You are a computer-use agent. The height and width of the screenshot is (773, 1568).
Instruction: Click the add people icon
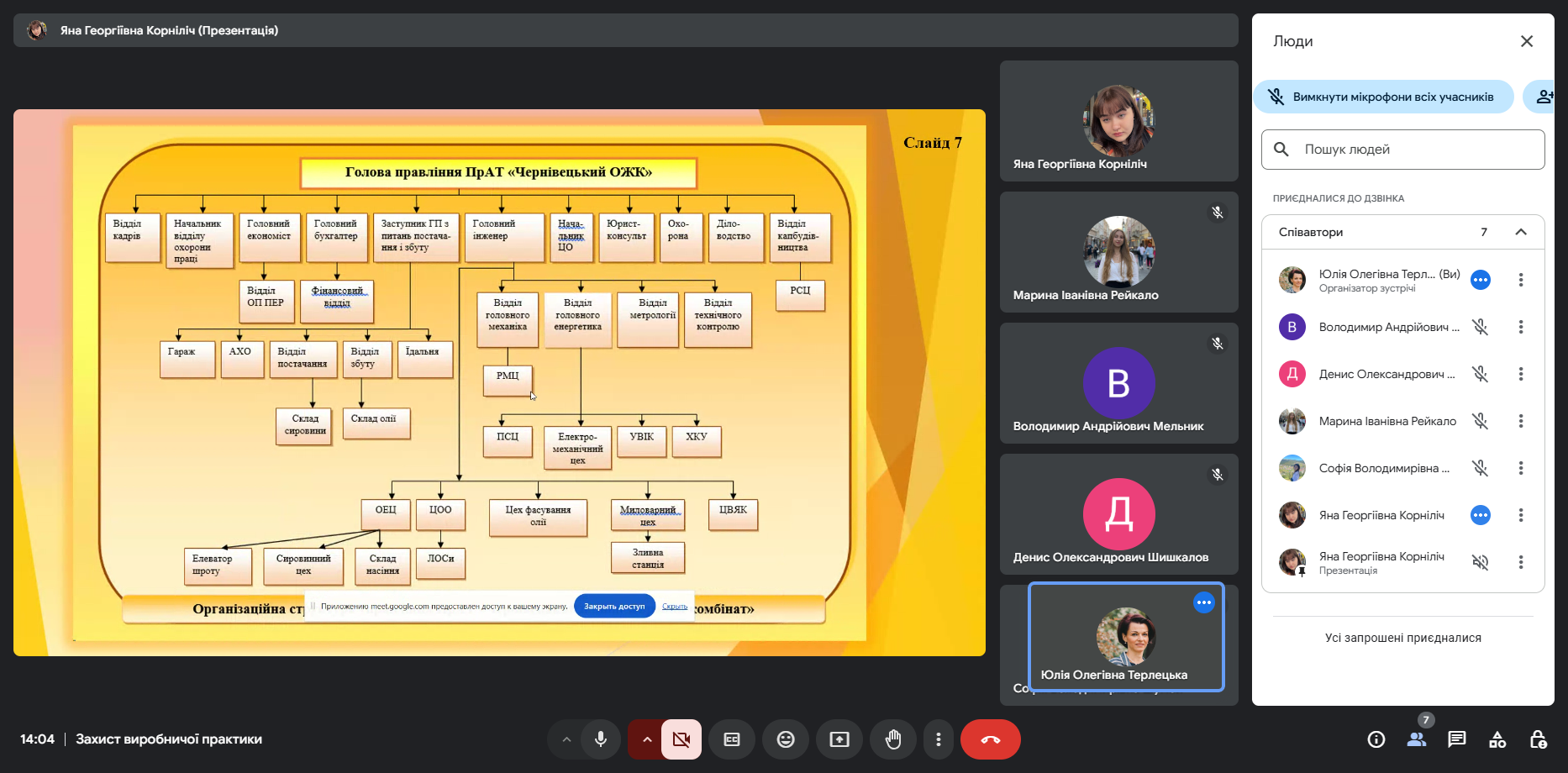coord(1544,97)
